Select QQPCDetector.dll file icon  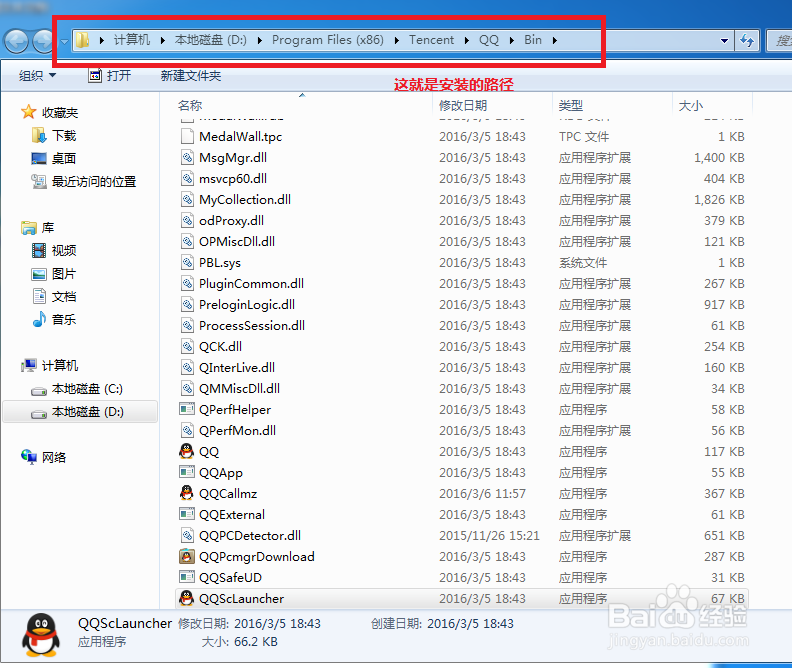pos(187,535)
